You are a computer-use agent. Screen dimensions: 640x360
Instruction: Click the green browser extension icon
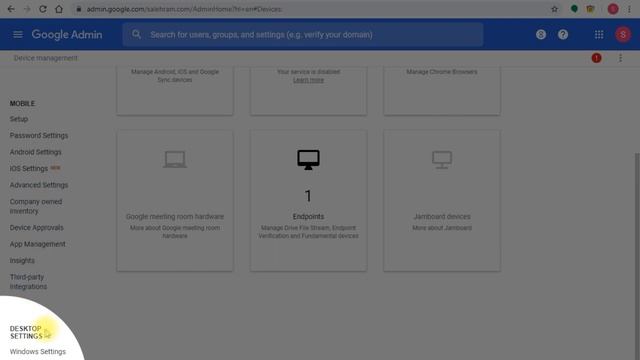coord(574,9)
